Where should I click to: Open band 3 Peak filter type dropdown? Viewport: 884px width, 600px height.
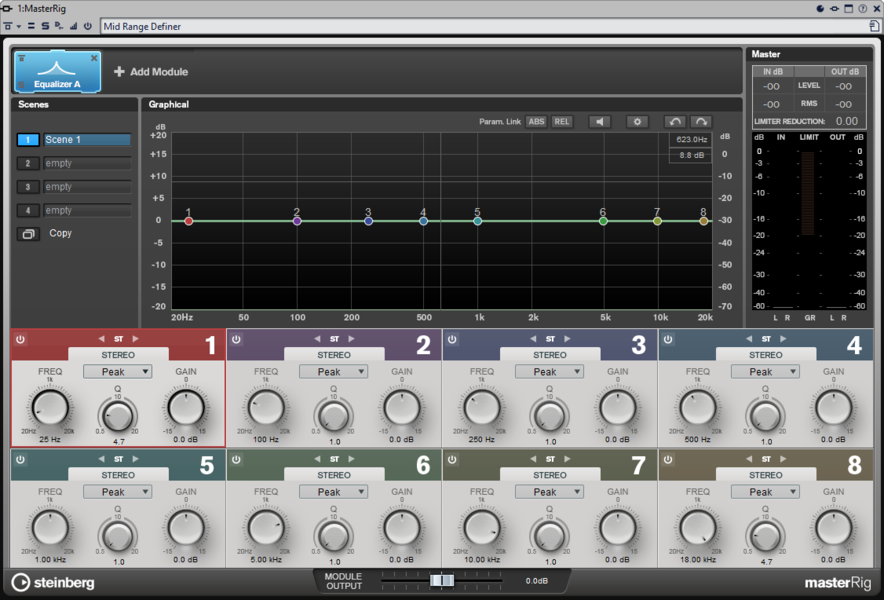coord(549,372)
